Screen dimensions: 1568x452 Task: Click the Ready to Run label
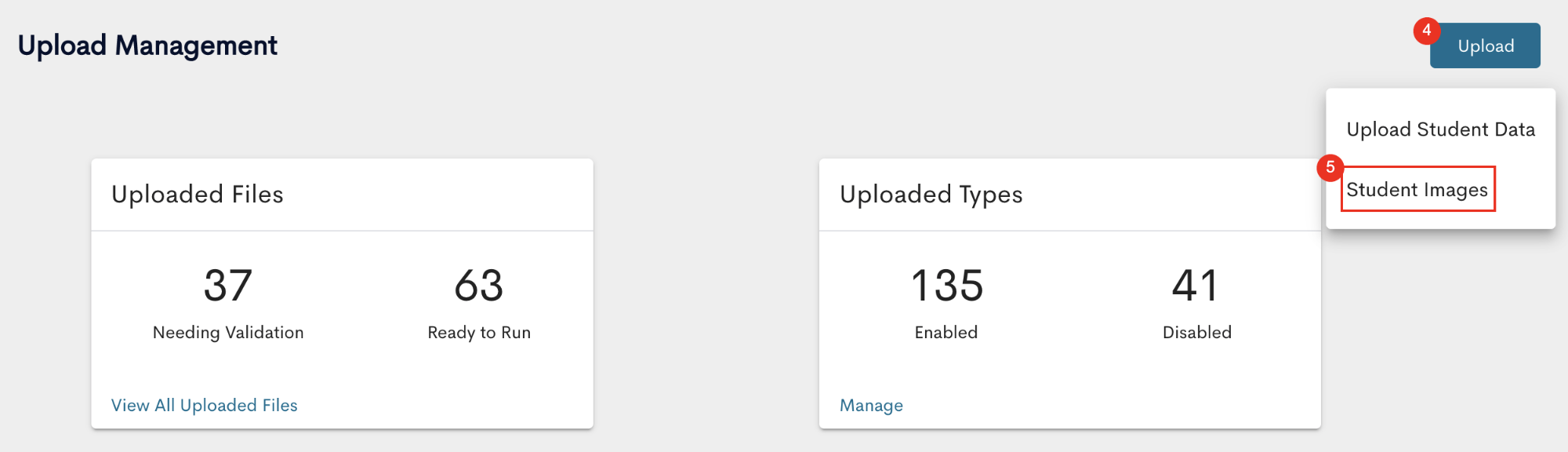(479, 333)
